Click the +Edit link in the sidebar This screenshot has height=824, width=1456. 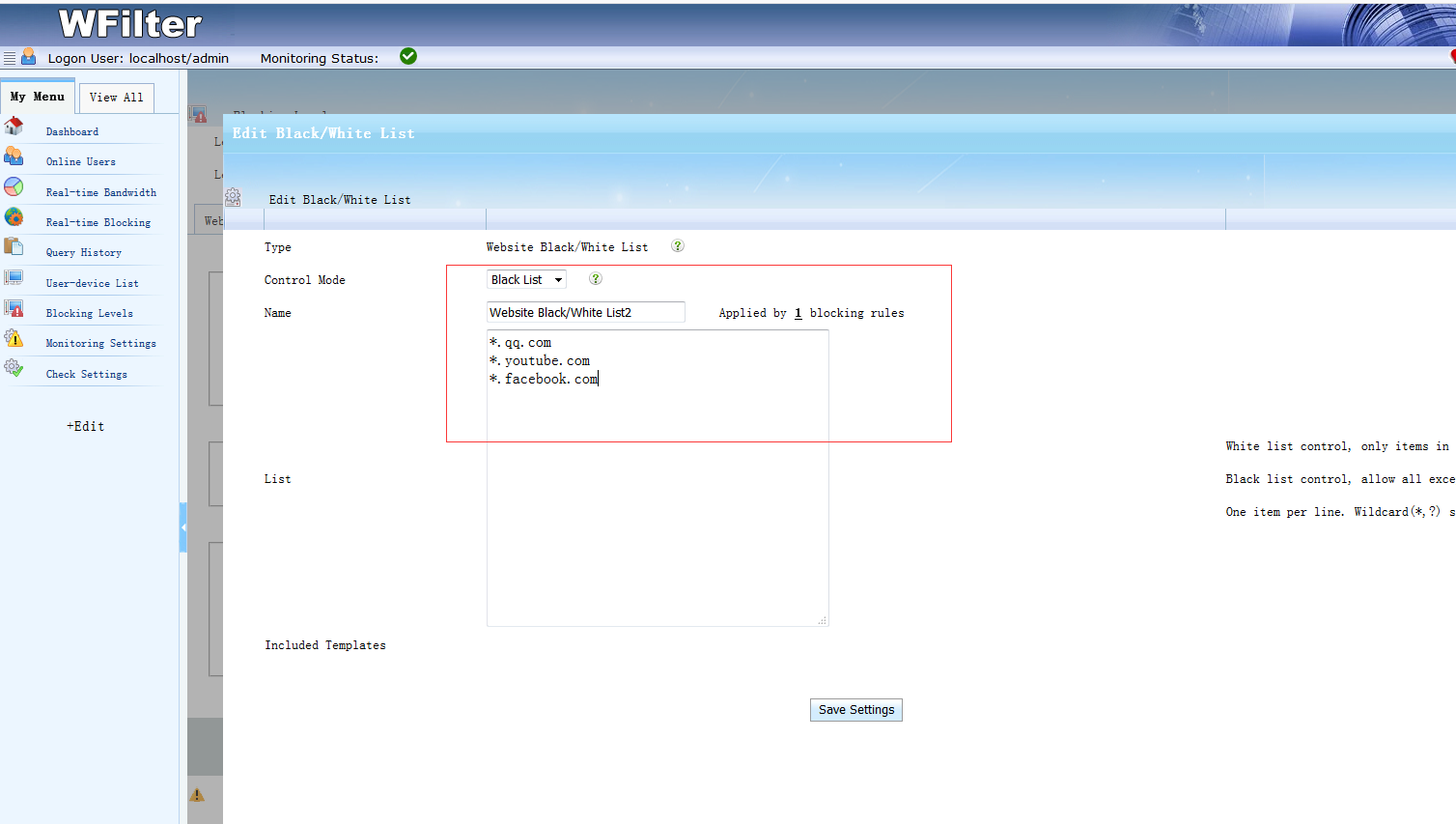(x=85, y=426)
